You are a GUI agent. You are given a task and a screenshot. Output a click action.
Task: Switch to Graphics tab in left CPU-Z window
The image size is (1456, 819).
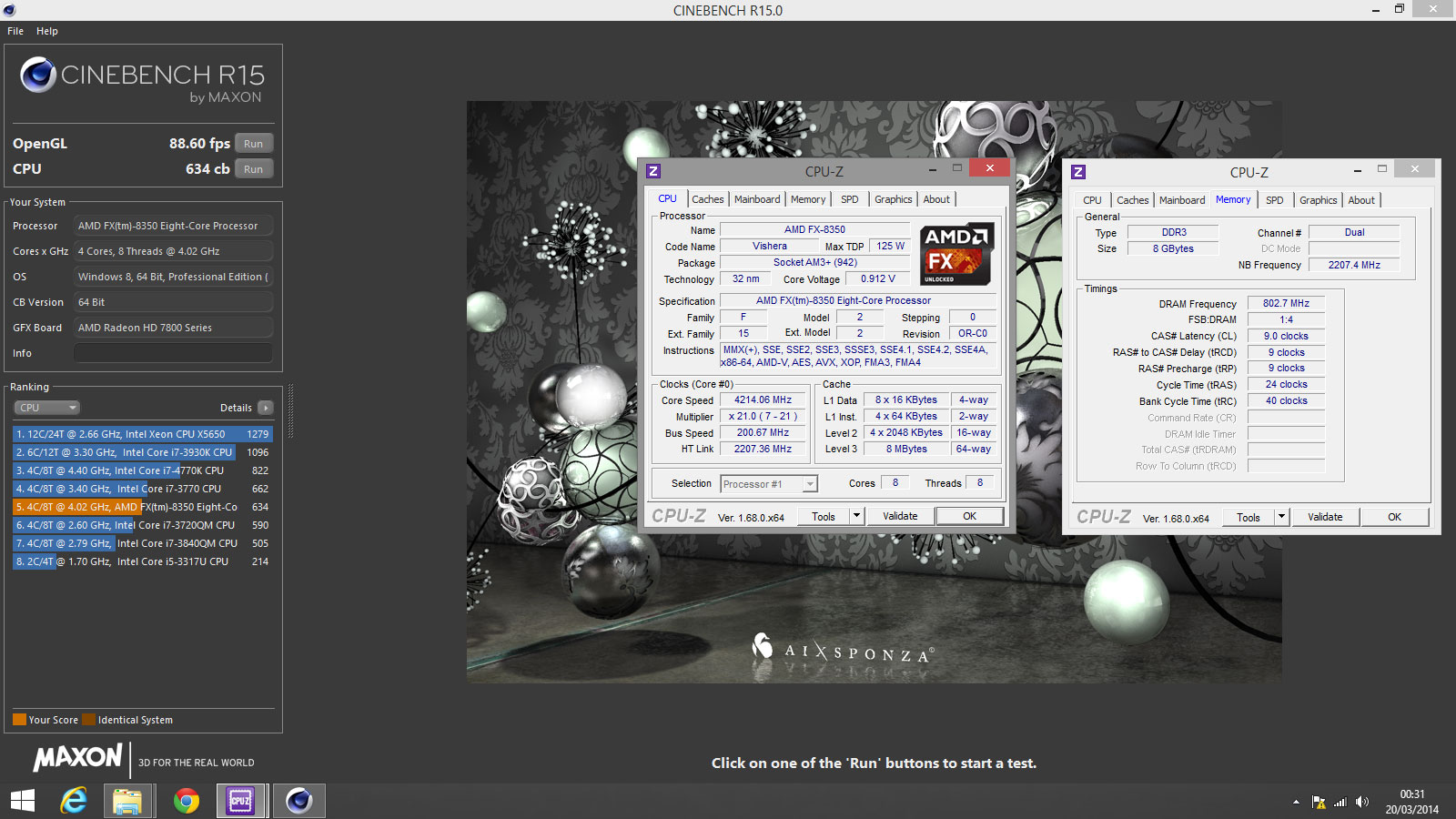click(893, 199)
